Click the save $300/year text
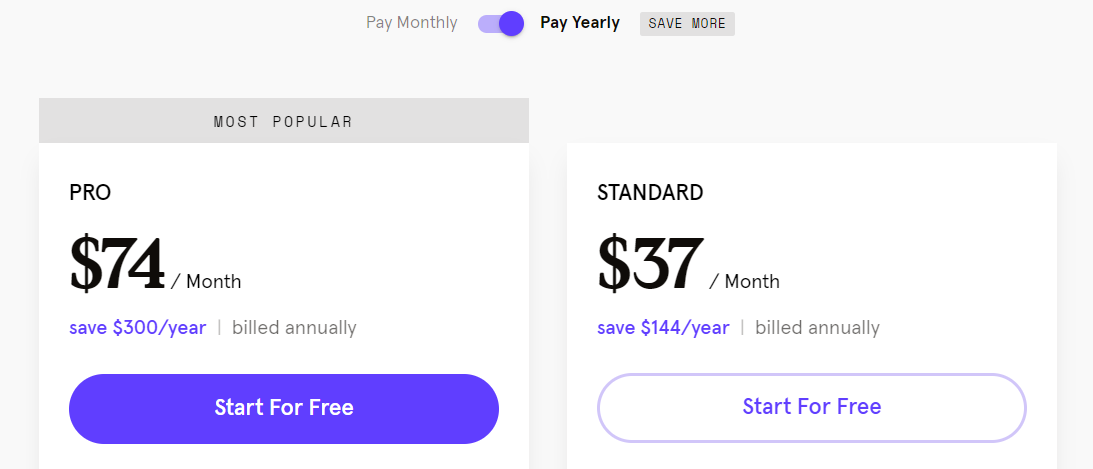 138,328
